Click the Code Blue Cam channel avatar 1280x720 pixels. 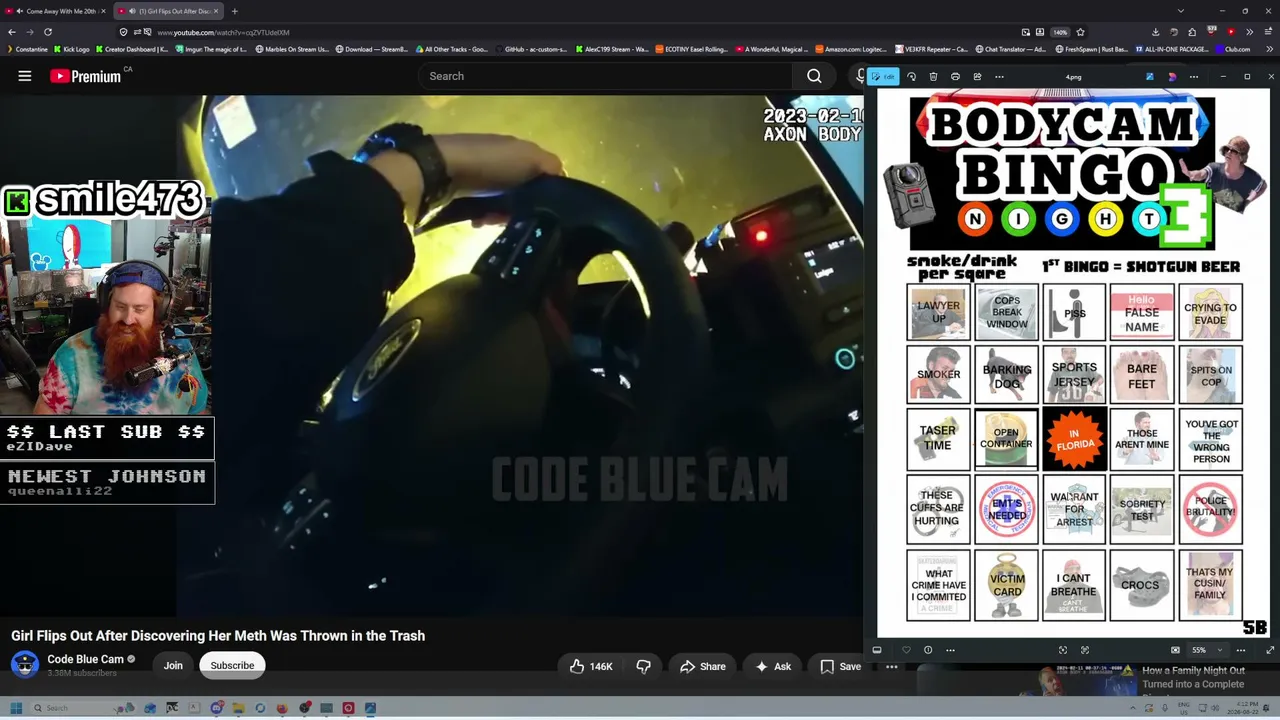pos(25,664)
